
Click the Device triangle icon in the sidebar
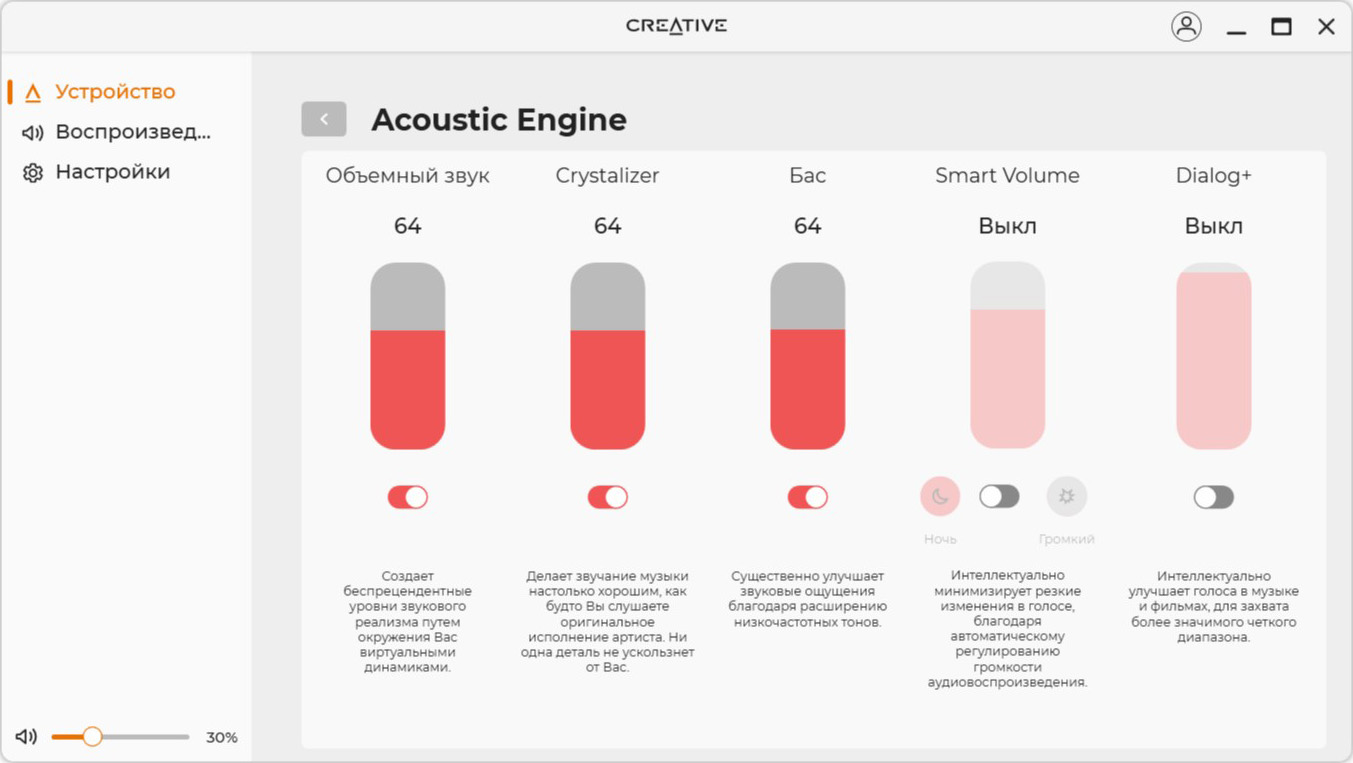[33, 92]
